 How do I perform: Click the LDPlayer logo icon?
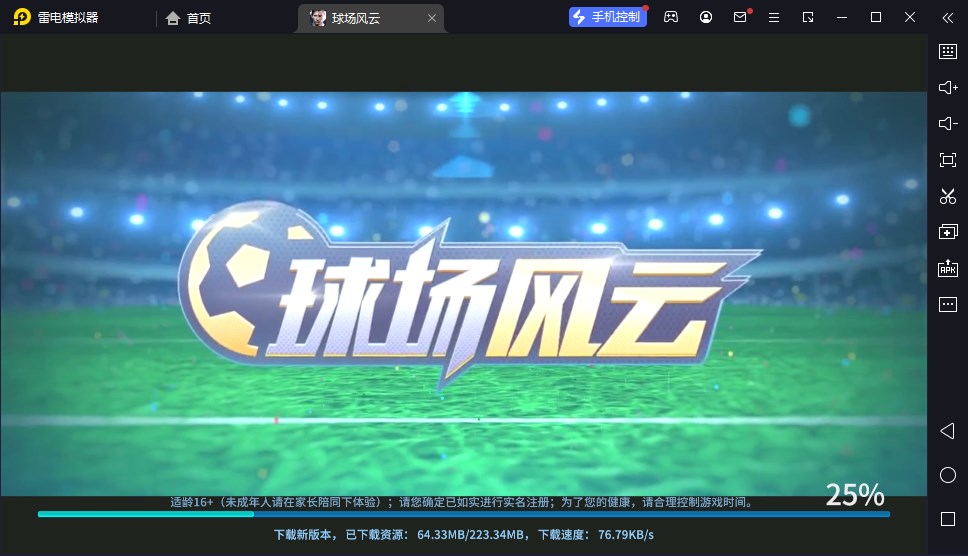tap(22, 17)
